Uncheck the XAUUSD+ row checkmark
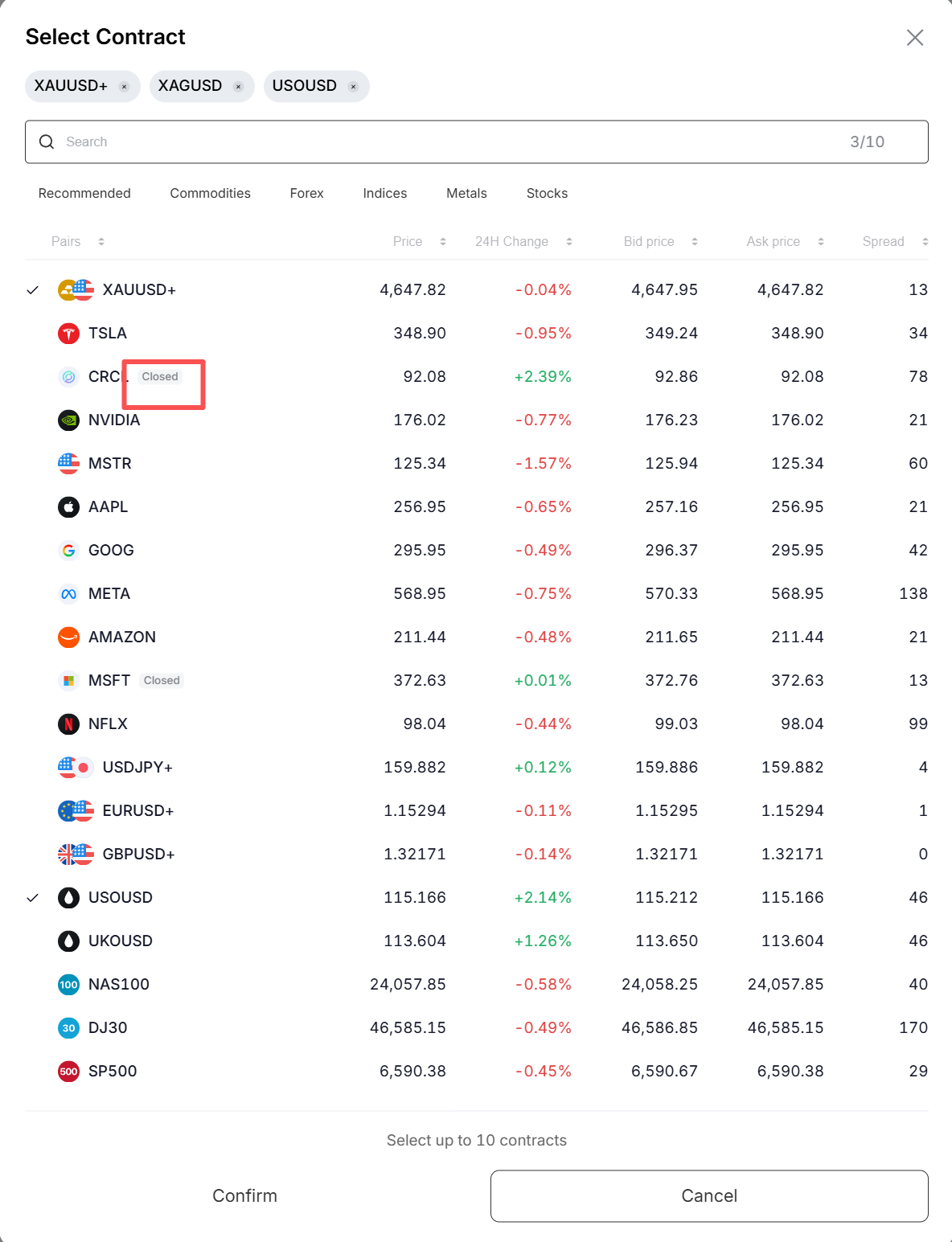The height and width of the screenshot is (1242, 952). (x=33, y=290)
